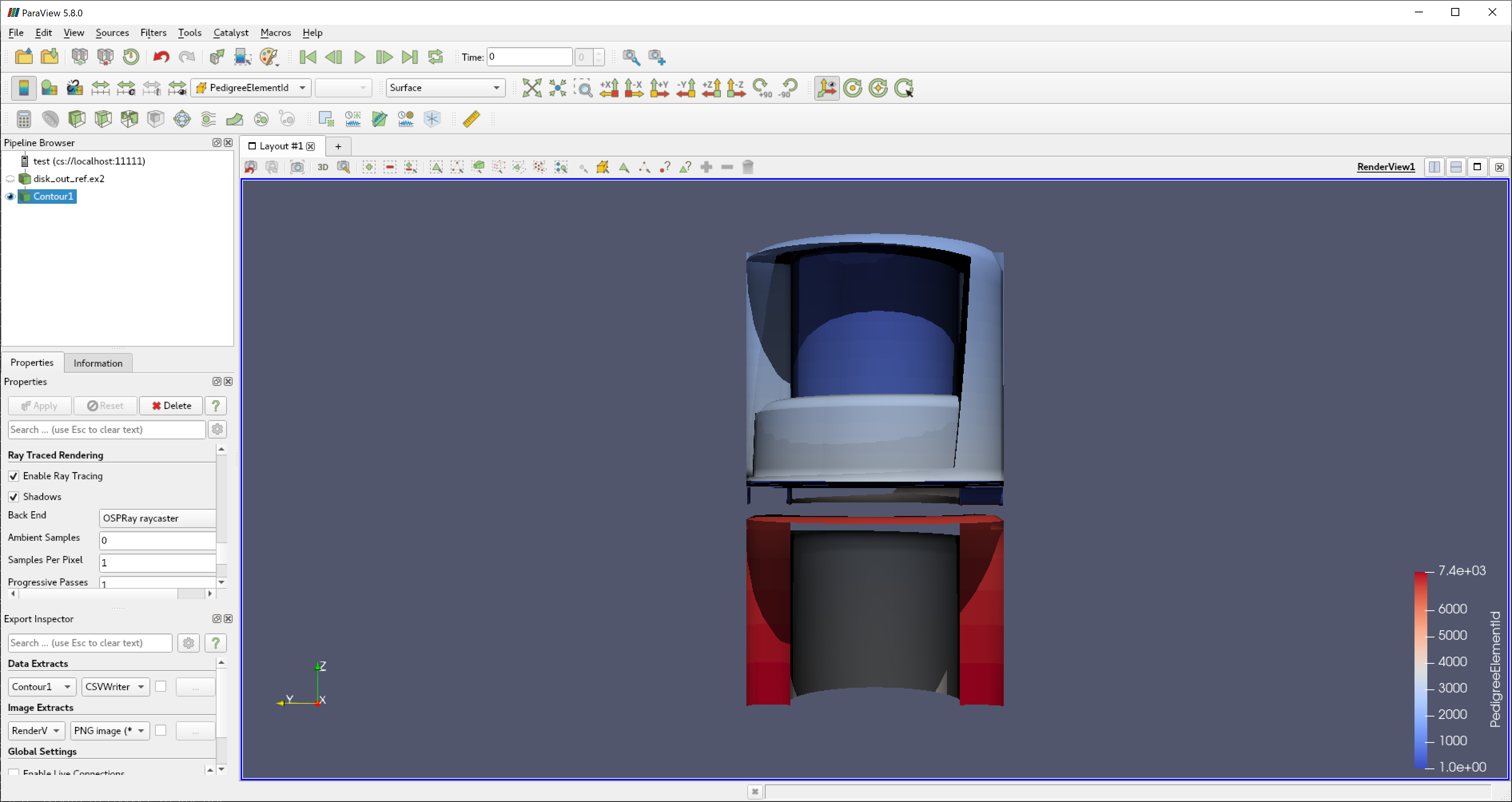Image resolution: width=1512 pixels, height=802 pixels.
Task: Click the Apply button
Action: (39, 406)
